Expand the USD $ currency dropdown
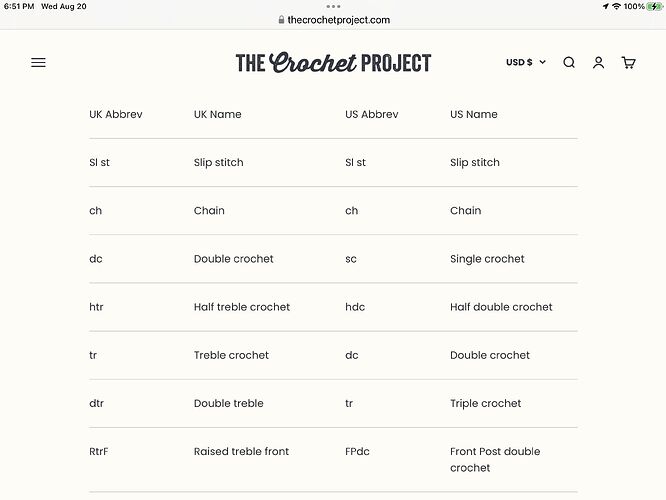The image size is (666, 500). (526, 62)
